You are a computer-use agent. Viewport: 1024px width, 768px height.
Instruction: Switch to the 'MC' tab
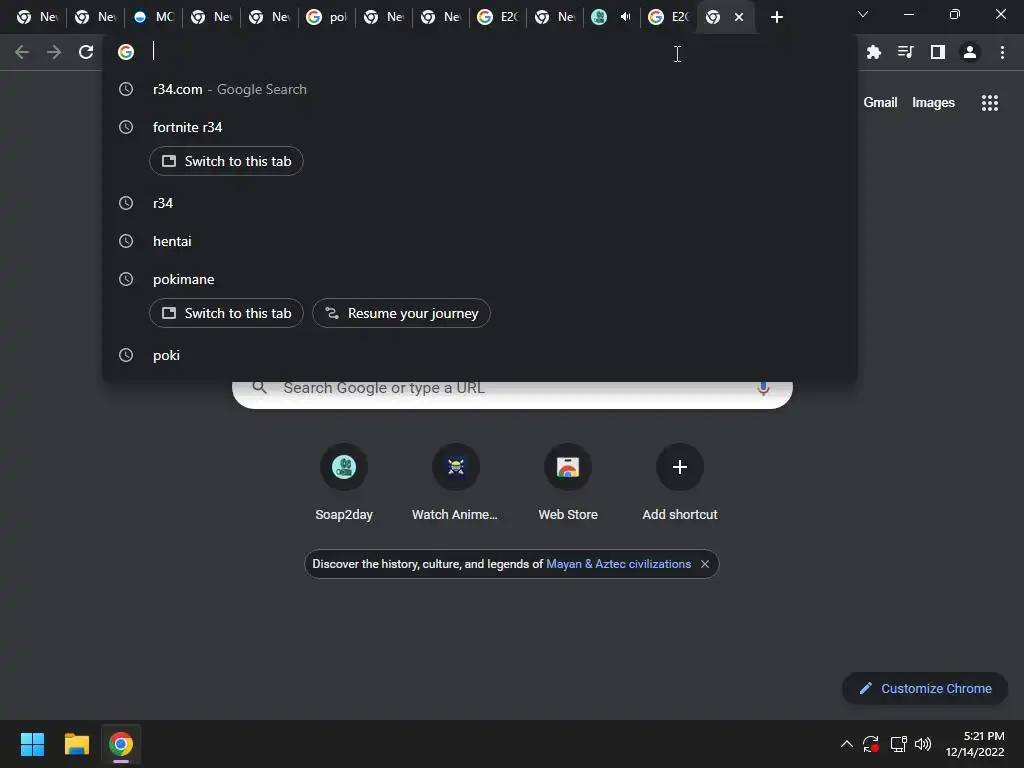[153, 17]
